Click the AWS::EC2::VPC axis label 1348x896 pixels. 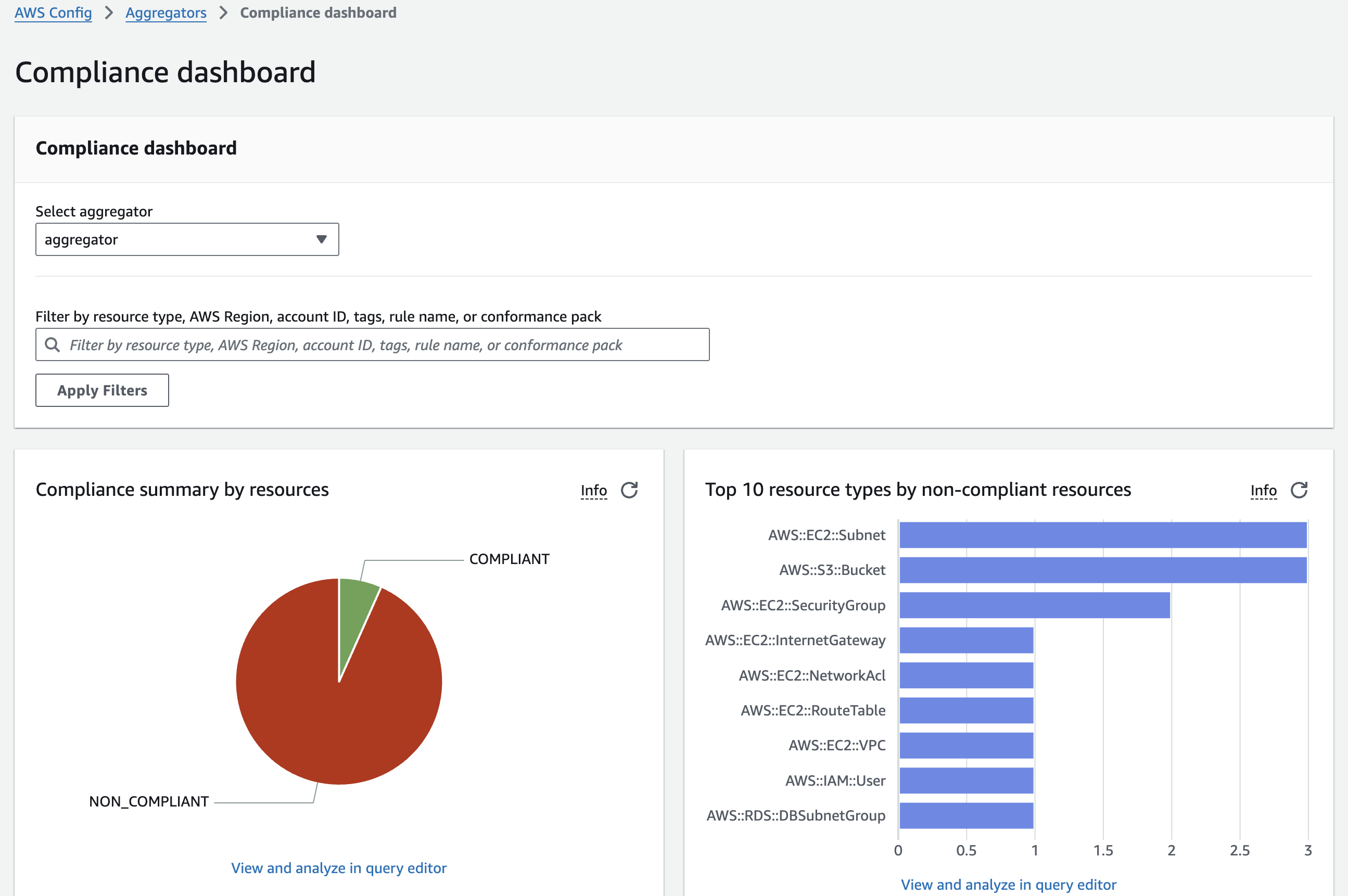pos(836,745)
